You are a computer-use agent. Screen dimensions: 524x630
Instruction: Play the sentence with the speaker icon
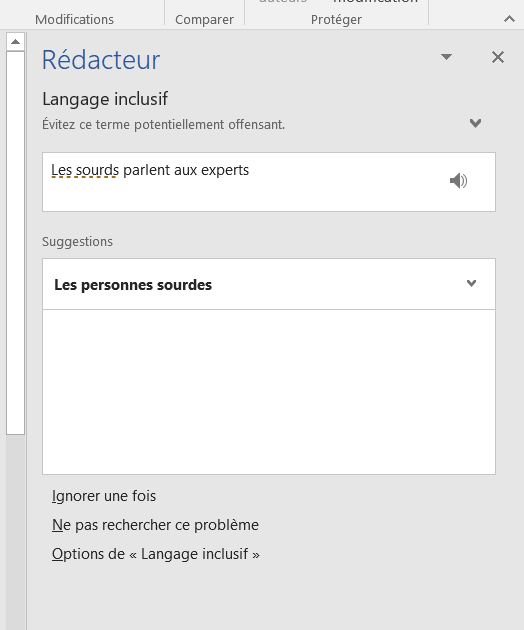click(458, 181)
